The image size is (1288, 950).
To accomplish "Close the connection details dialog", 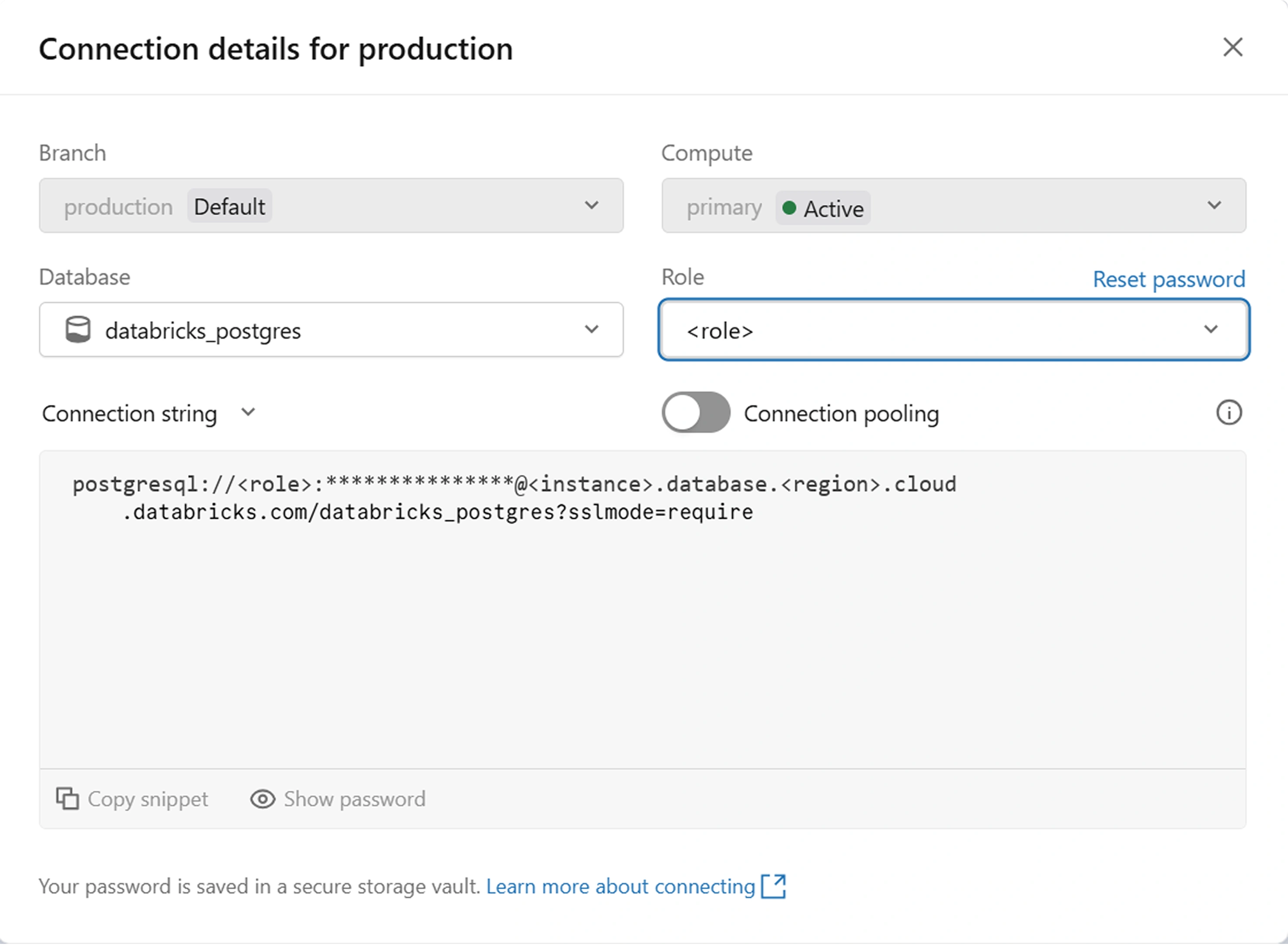I will tap(1233, 48).
